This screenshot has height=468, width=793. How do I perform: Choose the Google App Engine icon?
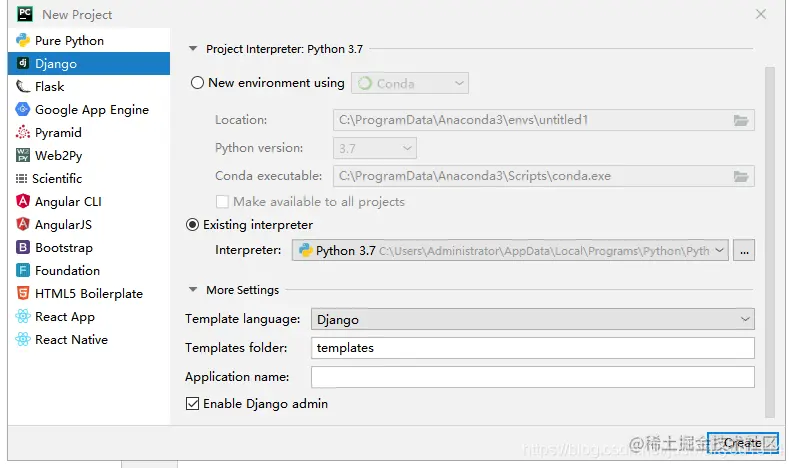[23, 110]
